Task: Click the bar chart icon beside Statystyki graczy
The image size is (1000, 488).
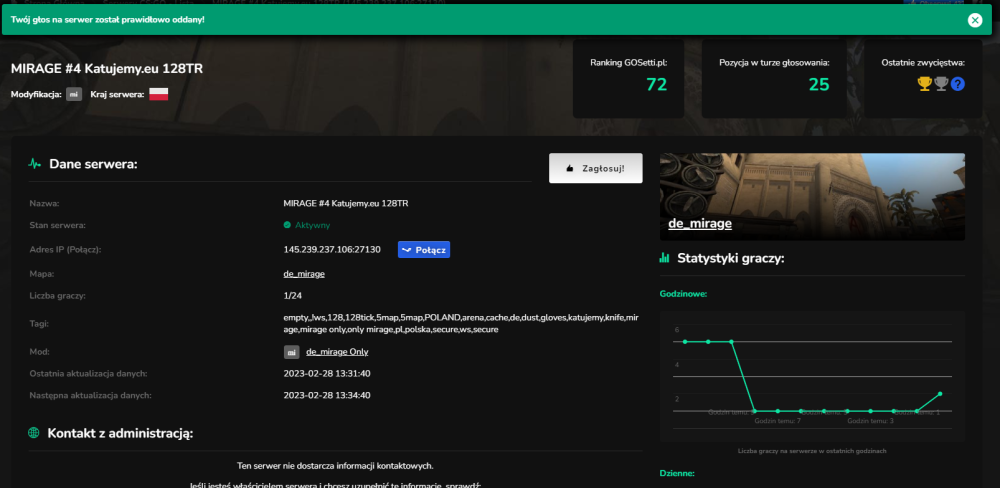Action: [665, 258]
